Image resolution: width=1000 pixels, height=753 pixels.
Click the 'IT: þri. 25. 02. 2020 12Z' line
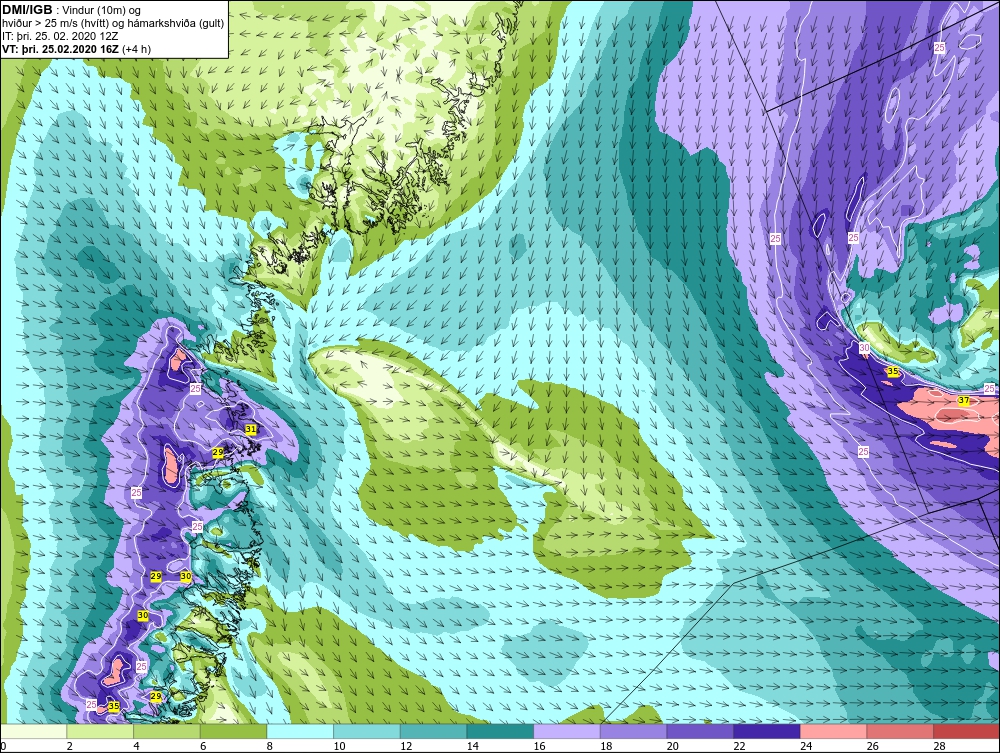coord(60,36)
